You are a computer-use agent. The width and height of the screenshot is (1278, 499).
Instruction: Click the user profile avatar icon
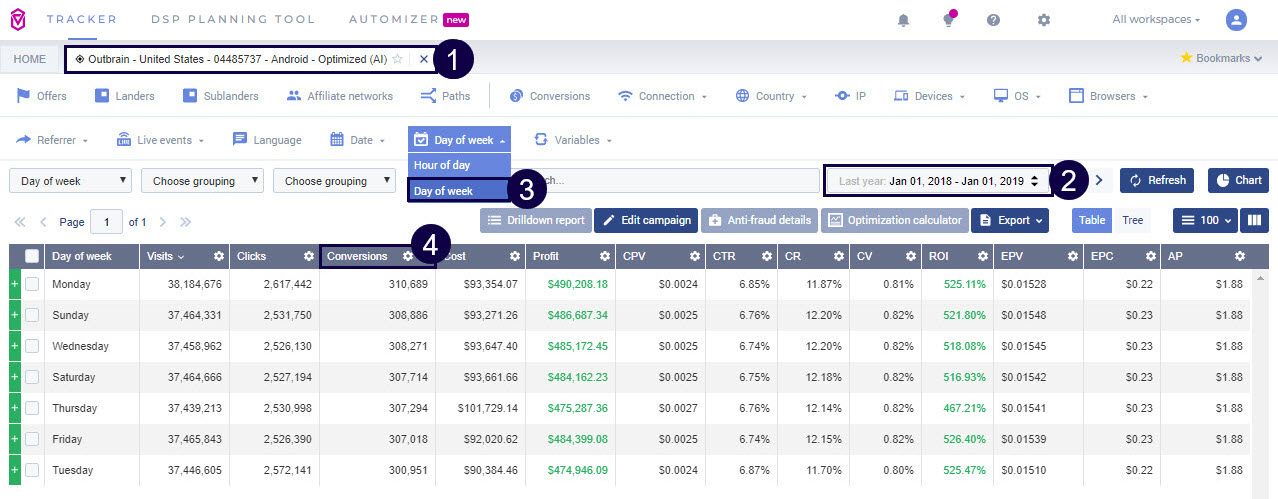(x=1237, y=20)
